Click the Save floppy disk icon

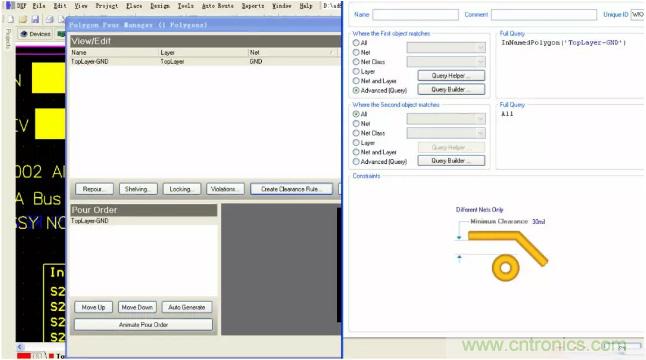[x=35, y=19]
